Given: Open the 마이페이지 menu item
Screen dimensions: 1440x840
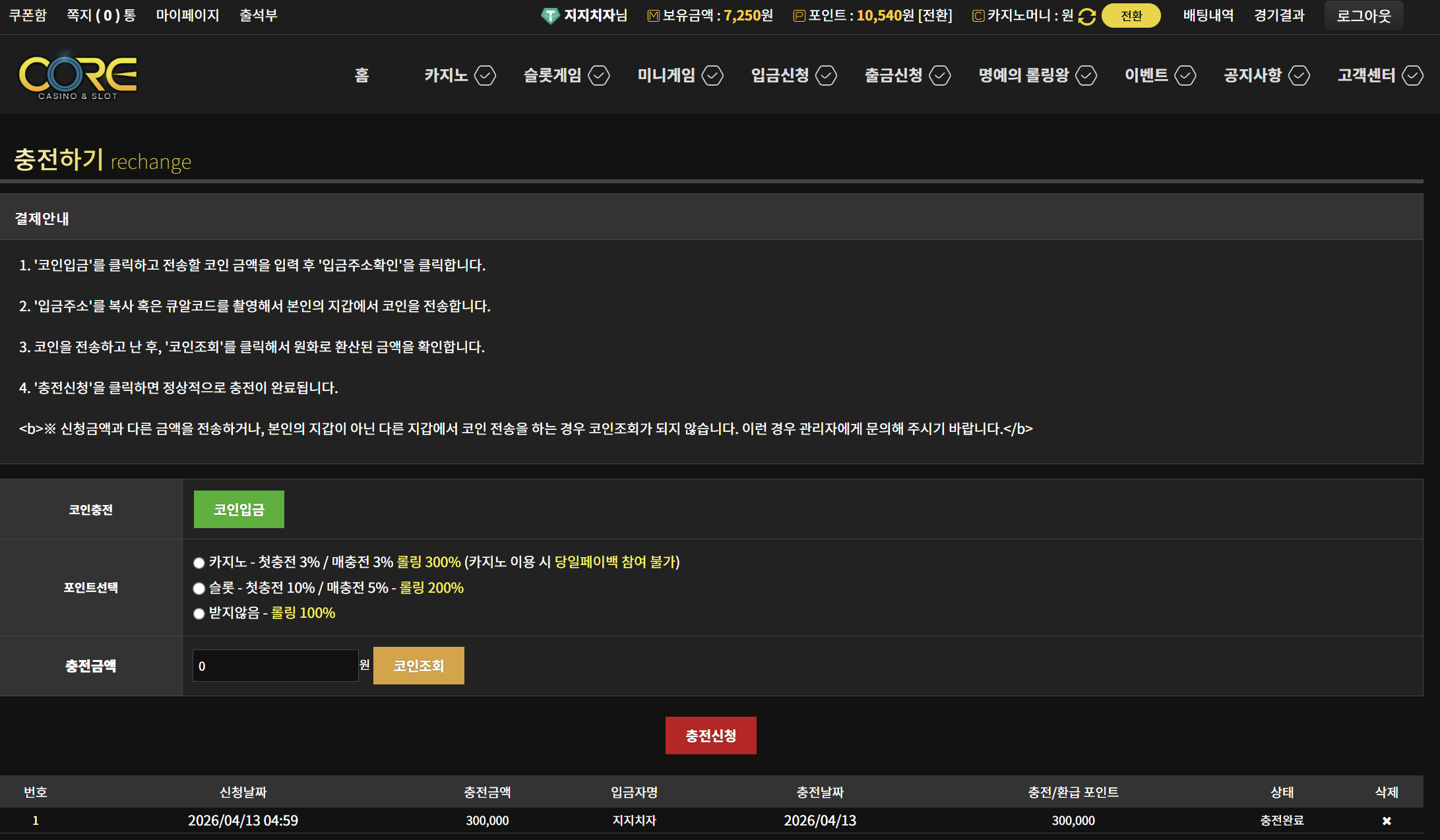Looking at the screenshot, I should [187, 15].
